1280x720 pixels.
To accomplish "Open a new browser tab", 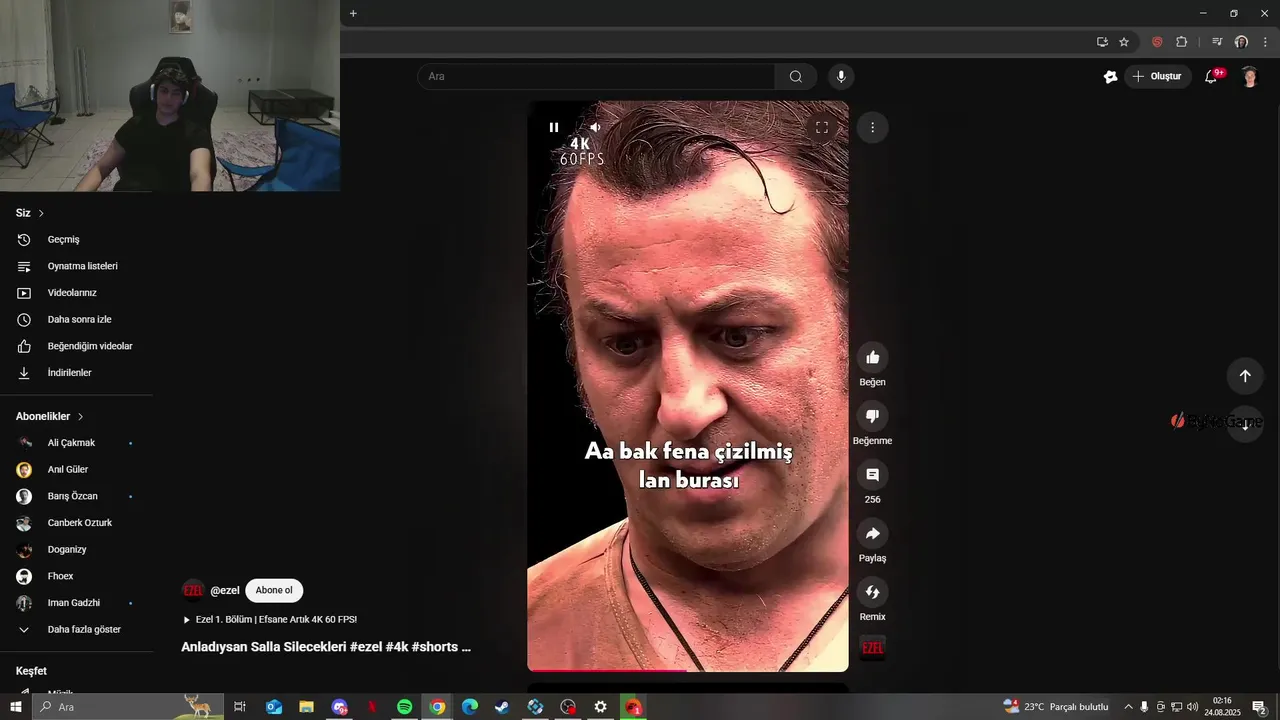I will (353, 13).
